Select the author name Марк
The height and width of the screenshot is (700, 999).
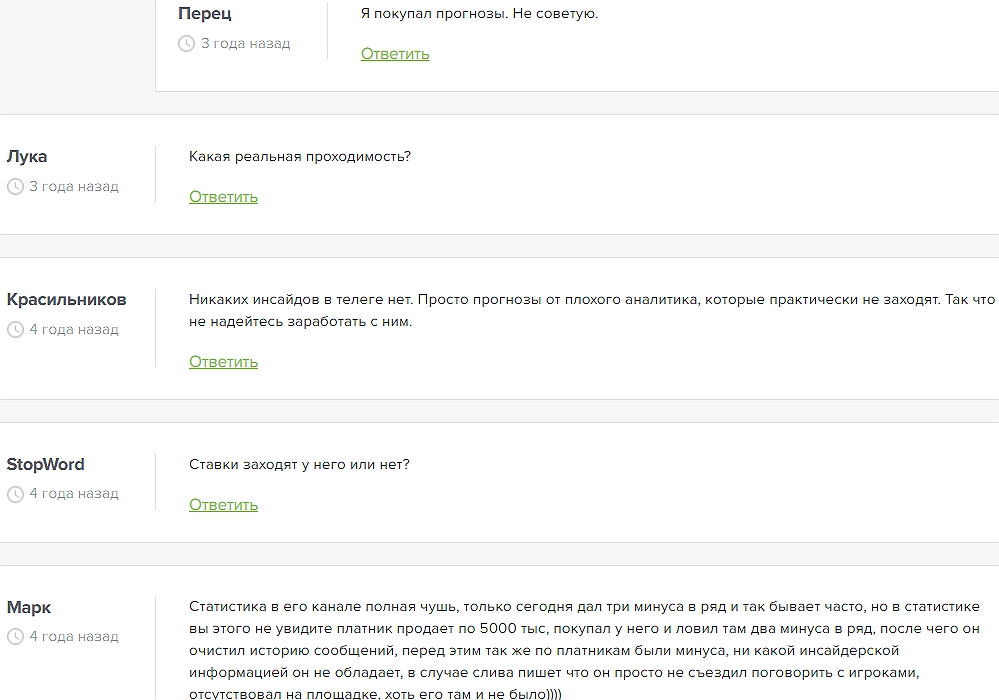pos(29,608)
